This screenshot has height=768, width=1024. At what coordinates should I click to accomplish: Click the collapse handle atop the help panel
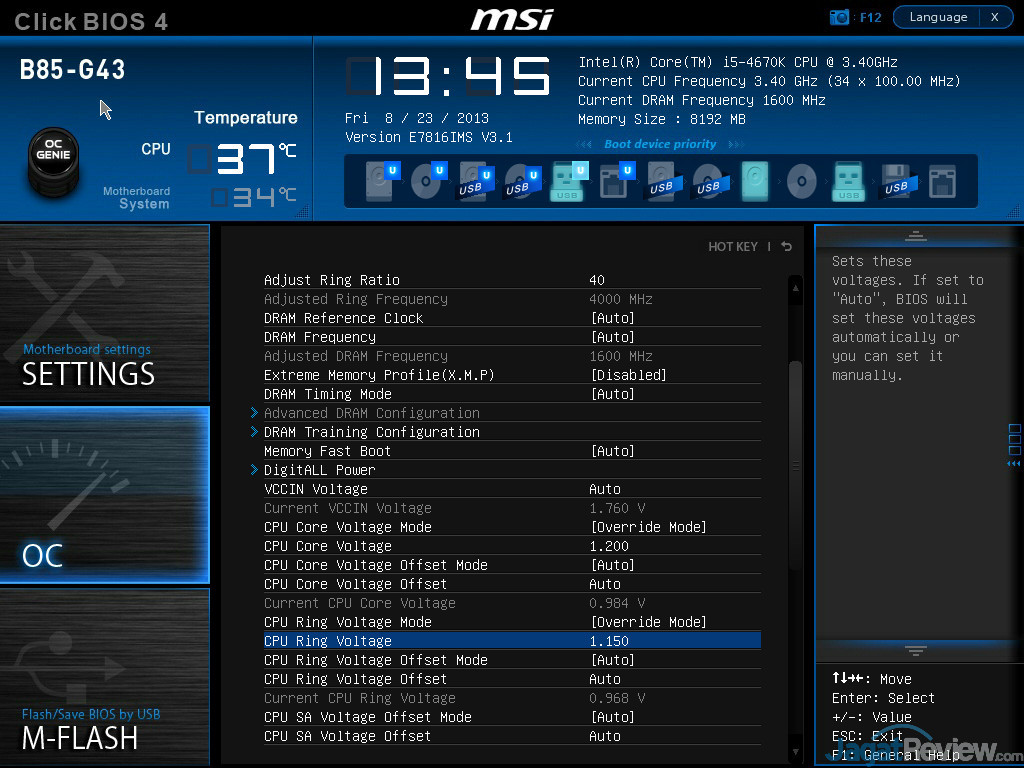point(916,236)
